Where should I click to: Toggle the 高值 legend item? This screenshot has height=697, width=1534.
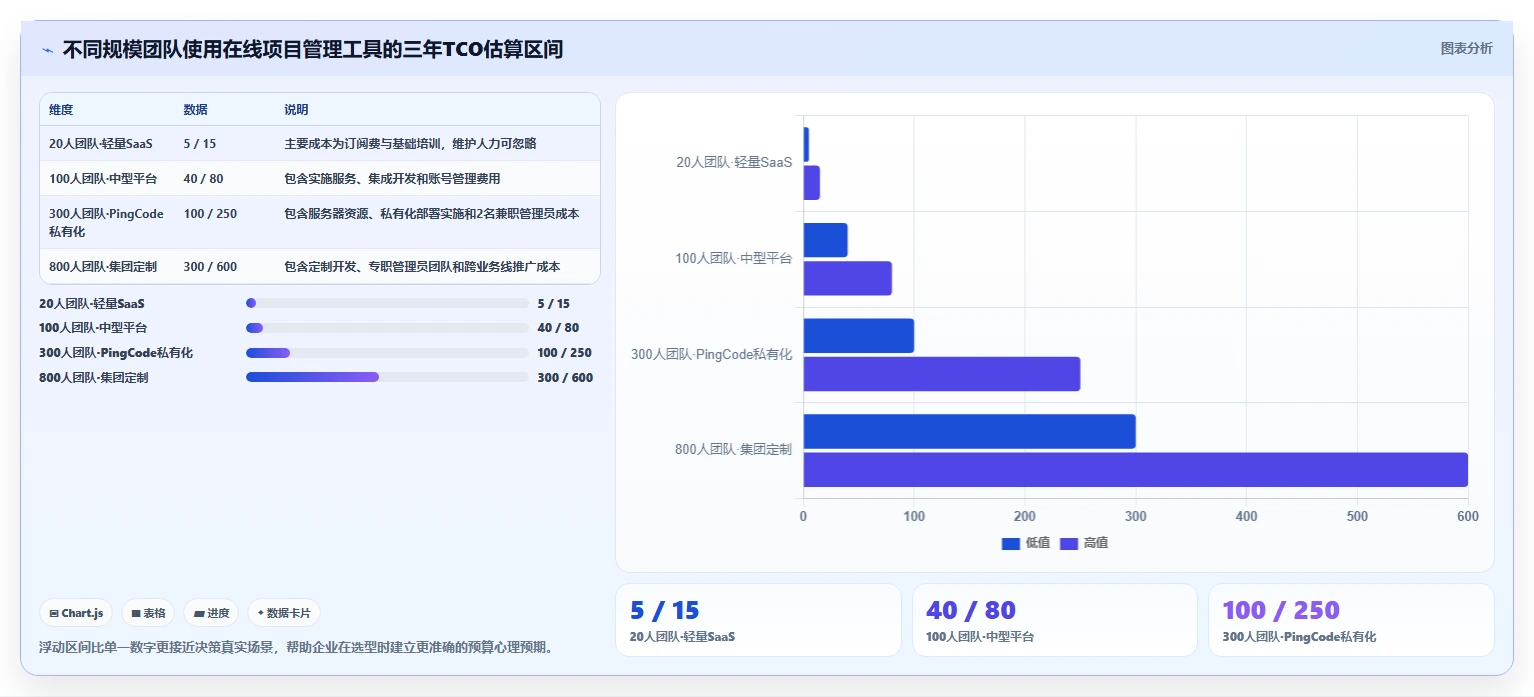(x=1084, y=543)
